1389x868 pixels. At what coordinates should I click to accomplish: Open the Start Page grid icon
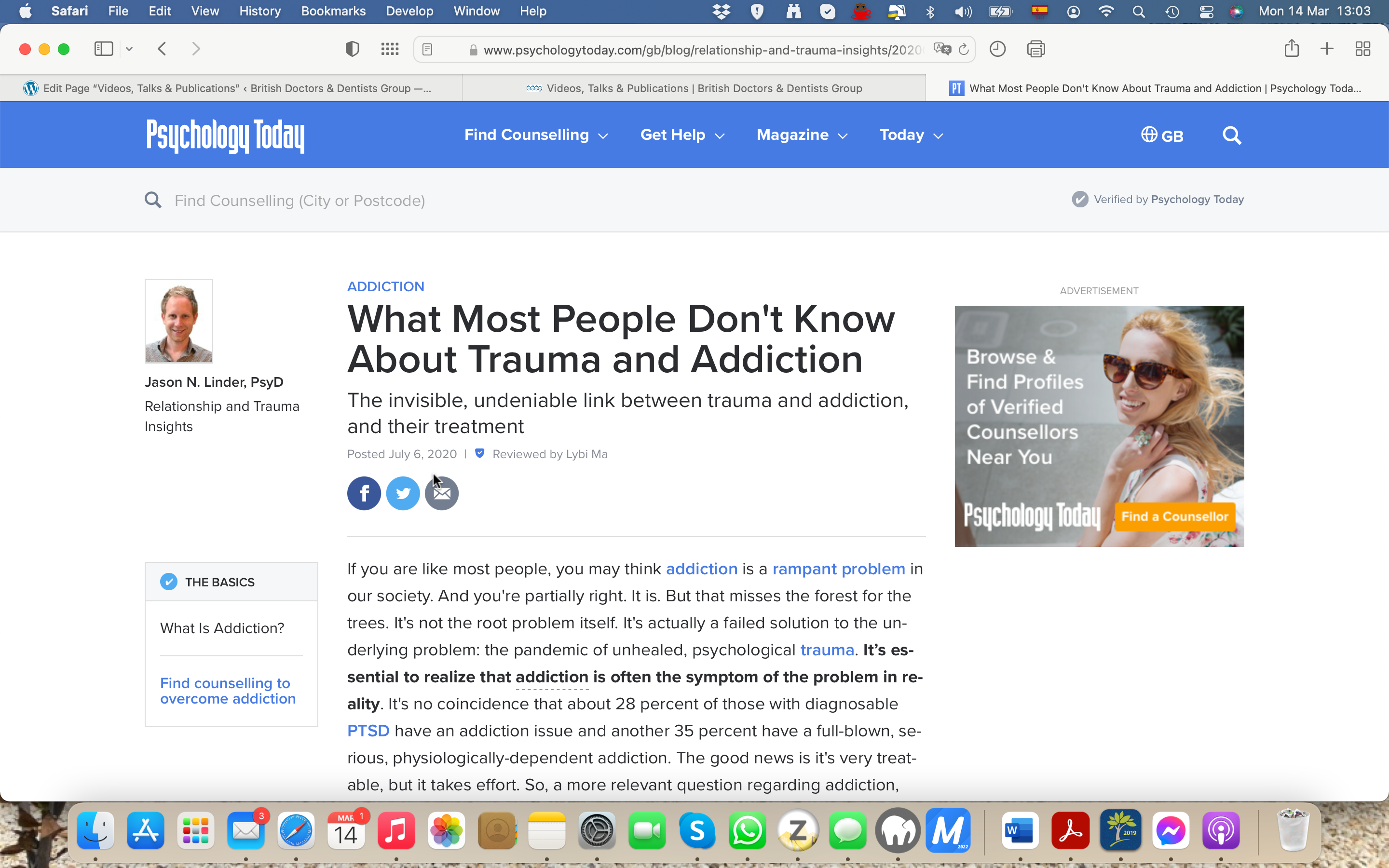point(390,49)
